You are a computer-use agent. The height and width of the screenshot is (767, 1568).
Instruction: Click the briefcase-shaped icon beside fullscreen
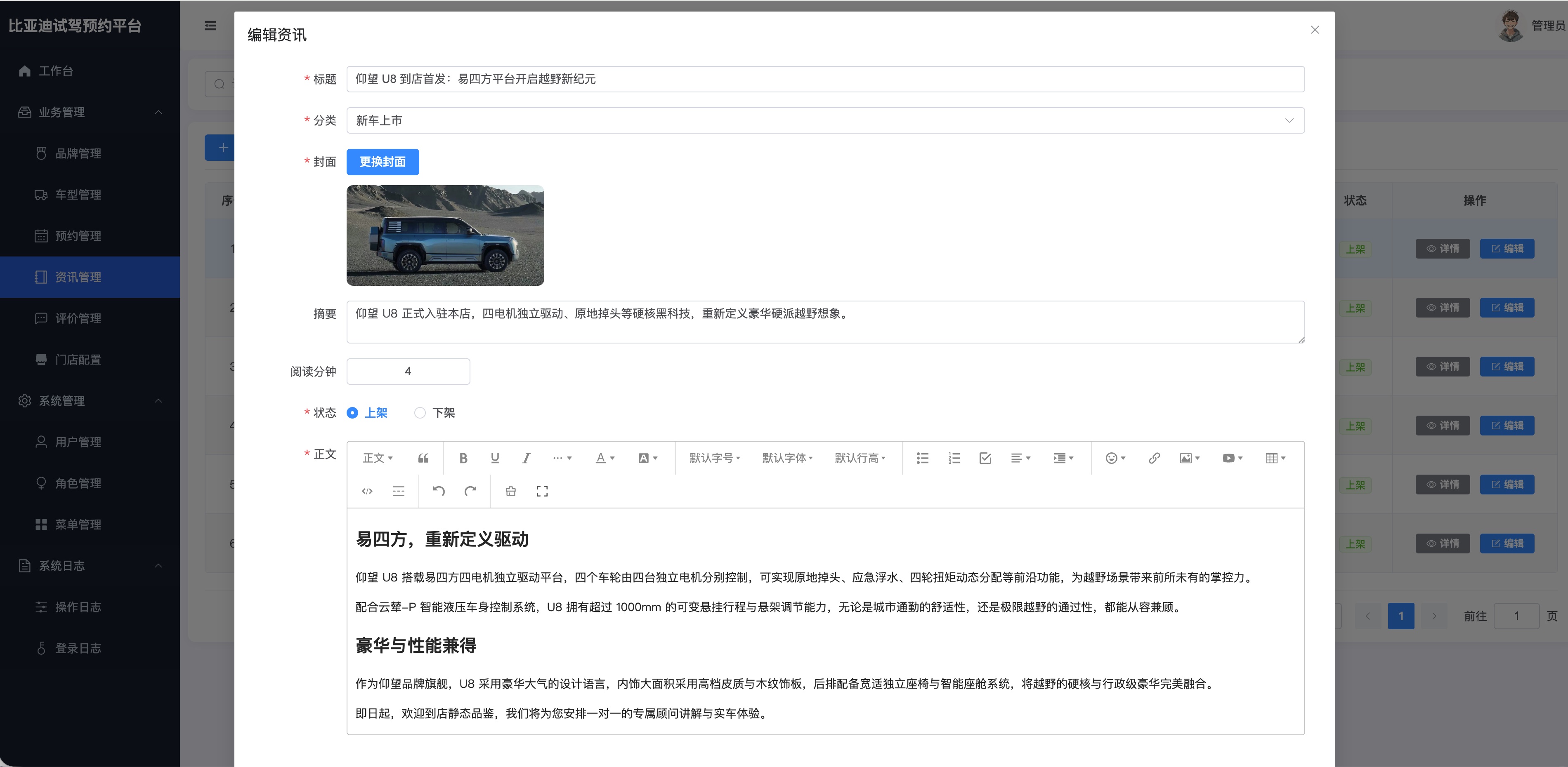[511, 491]
